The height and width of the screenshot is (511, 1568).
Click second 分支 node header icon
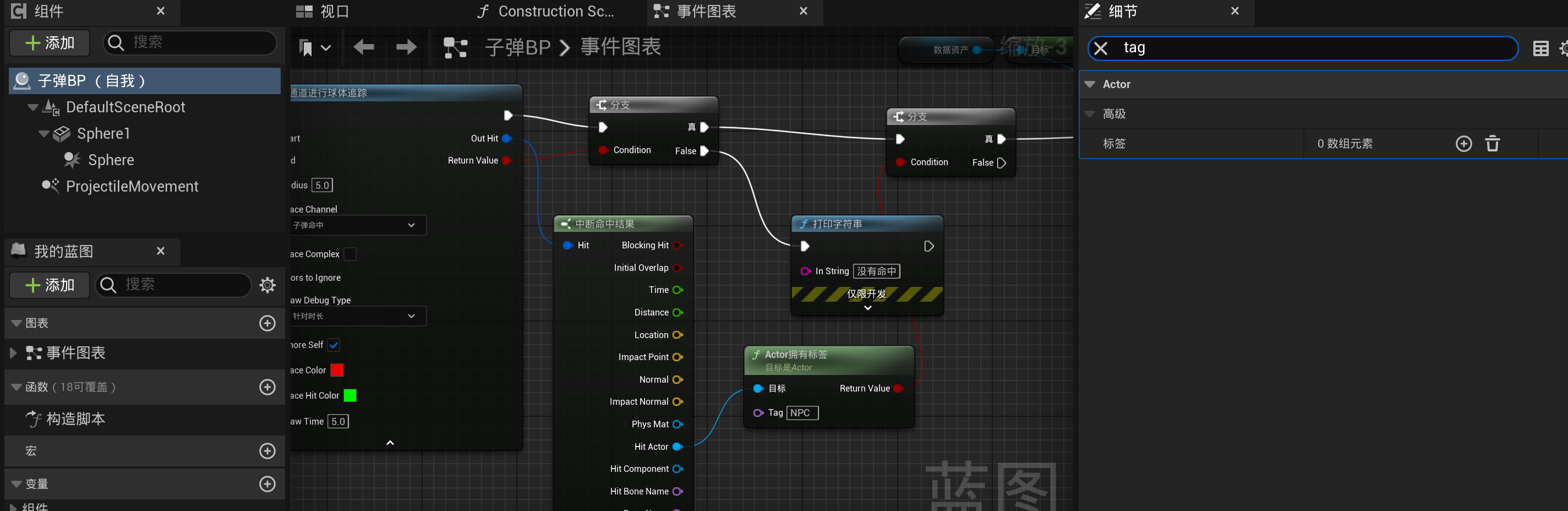pos(898,117)
